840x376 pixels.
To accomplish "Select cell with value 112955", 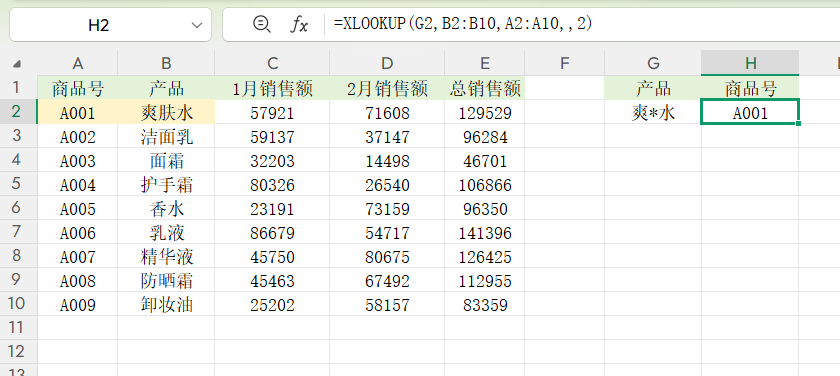I will [x=484, y=280].
